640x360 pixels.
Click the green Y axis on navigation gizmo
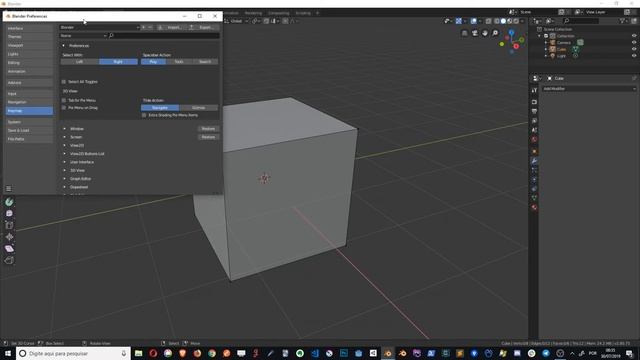tap(522, 40)
